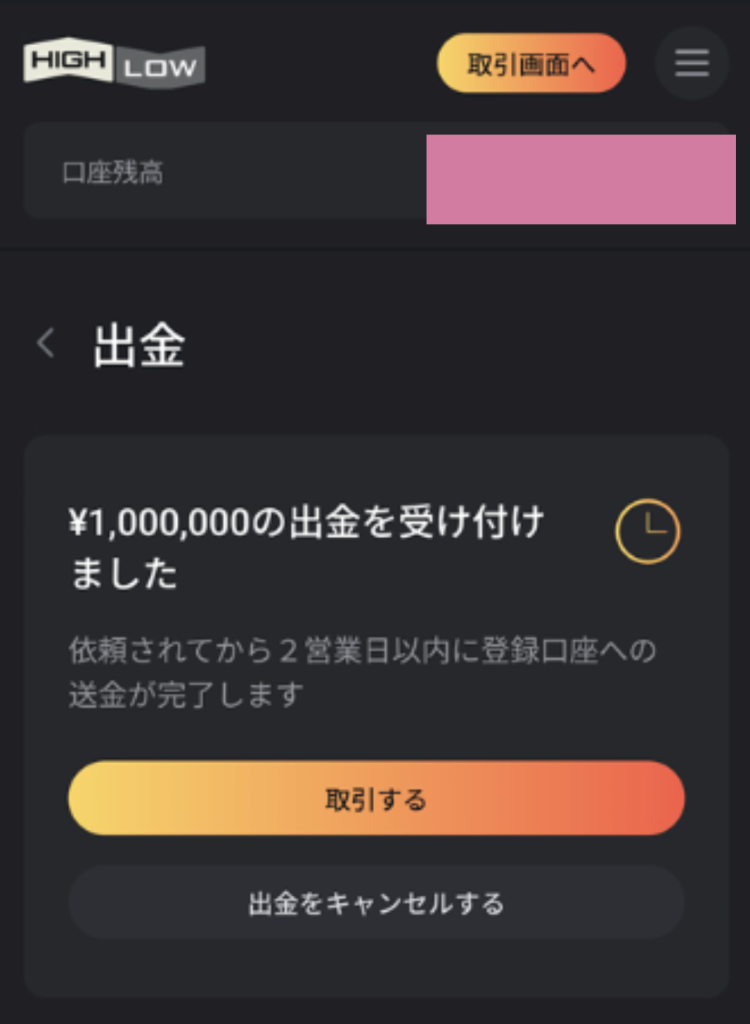Click the HIGH part of the logo
Screen dimensions: 750x1024
(x=68, y=61)
